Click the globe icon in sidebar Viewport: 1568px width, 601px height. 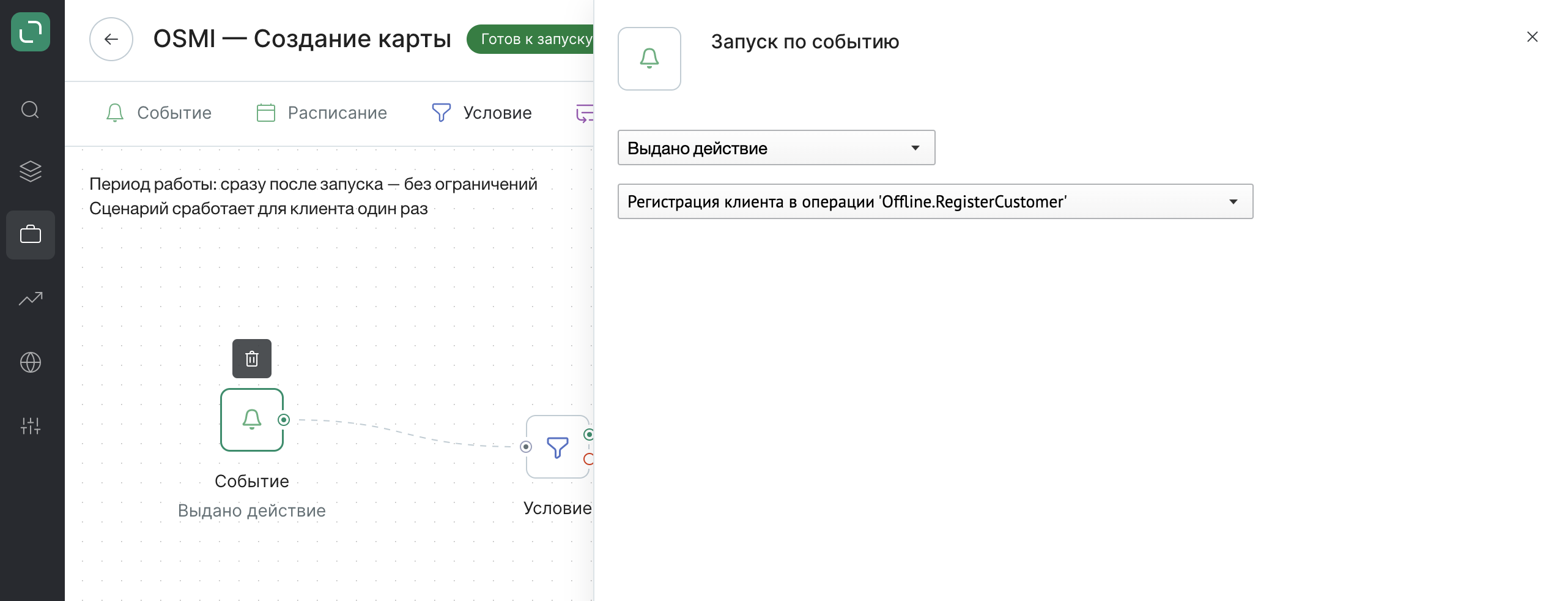tap(31, 362)
